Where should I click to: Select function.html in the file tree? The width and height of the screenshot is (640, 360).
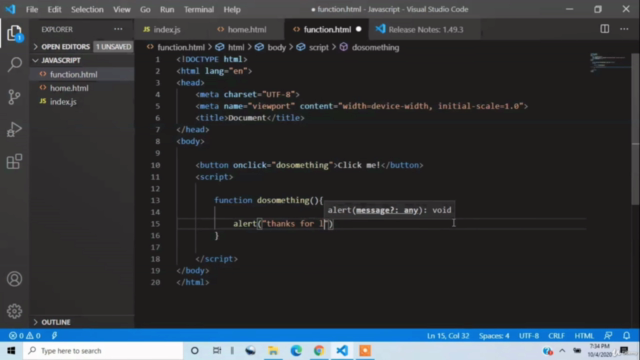tap(73, 74)
